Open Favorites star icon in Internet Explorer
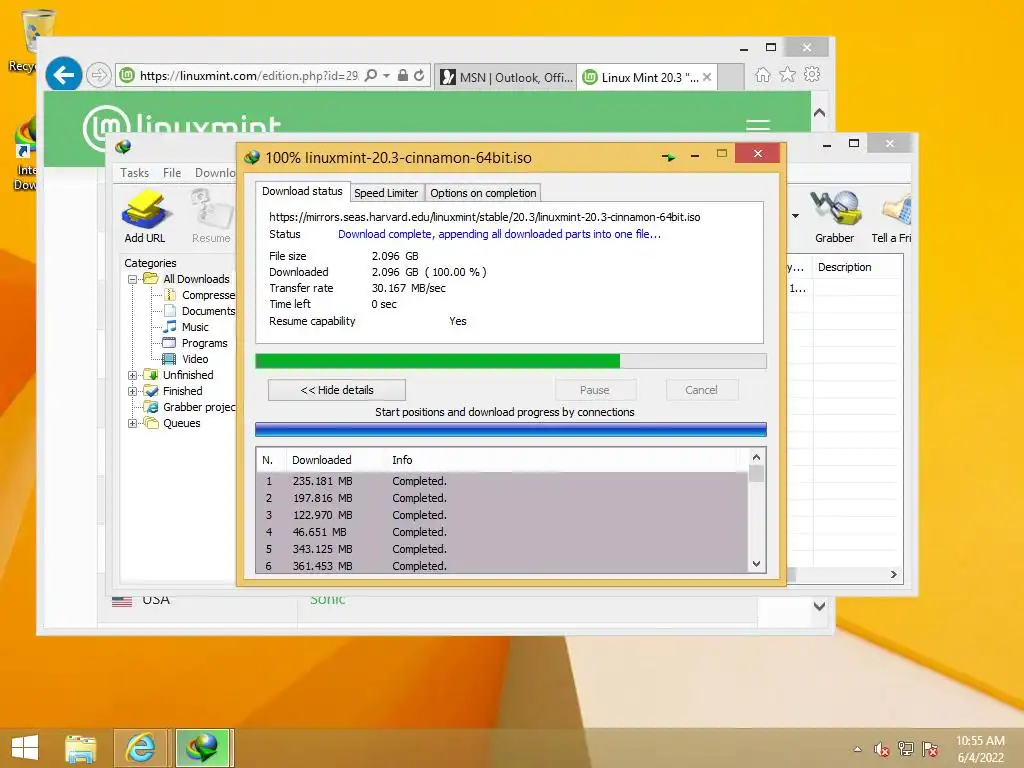The width and height of the screenshot is (1024, 768). click(788, 74)
